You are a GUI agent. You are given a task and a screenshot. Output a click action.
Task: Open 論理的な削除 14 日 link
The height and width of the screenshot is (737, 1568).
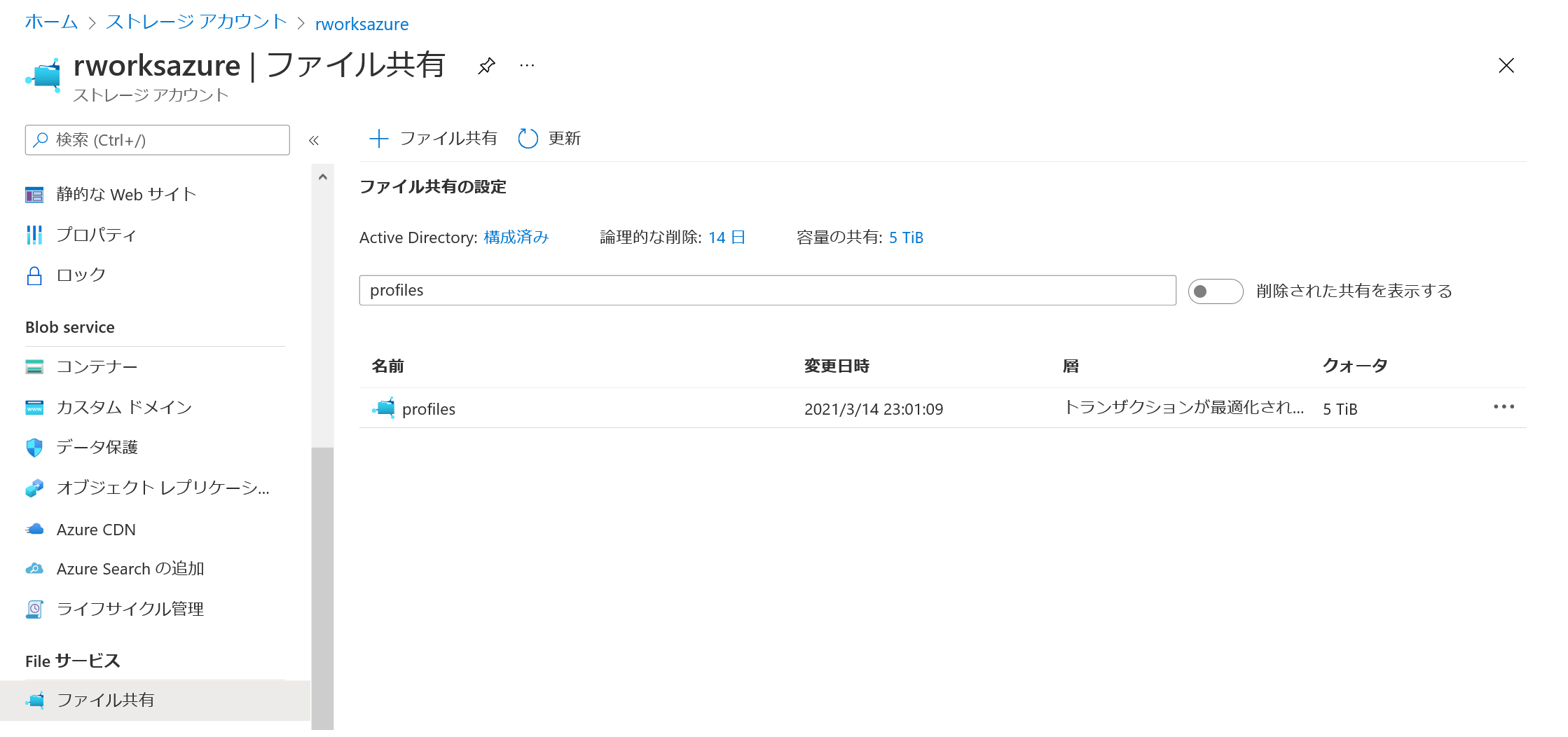pos(727,237)
